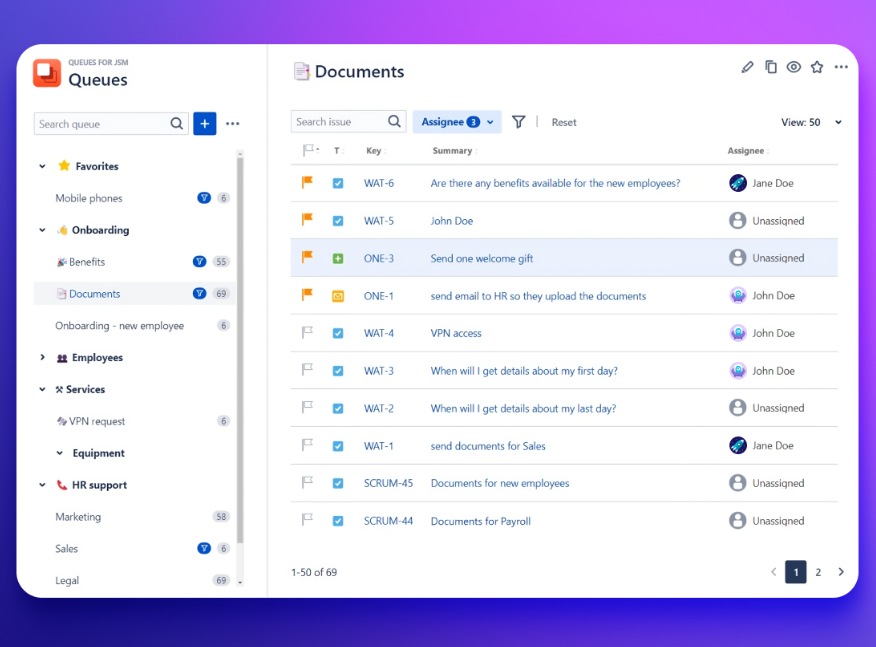Toggle the checkbox issue type icon on WAT-6

[338, 183]
